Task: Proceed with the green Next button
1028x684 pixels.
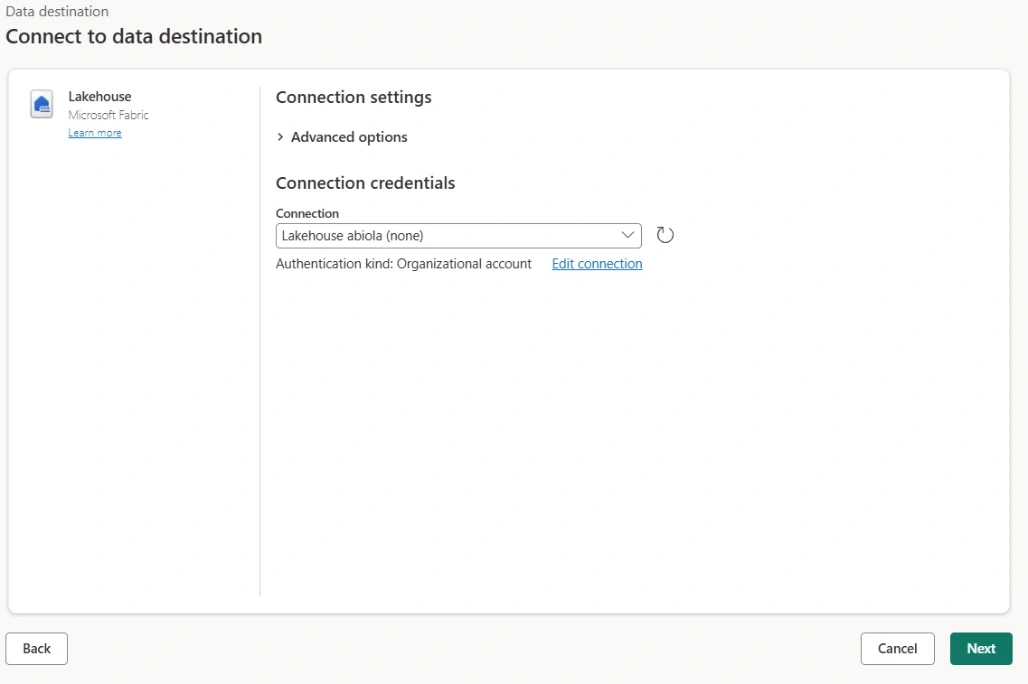Action: pyautogui.click(x=981, y=648)
